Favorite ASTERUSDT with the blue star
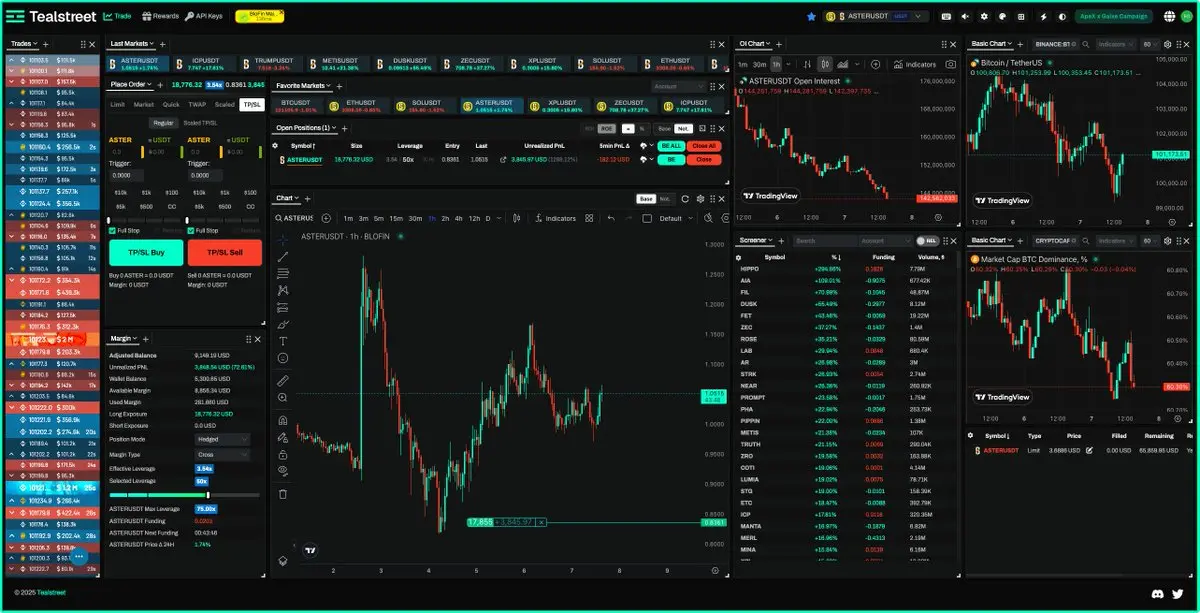 pos(811,16)
